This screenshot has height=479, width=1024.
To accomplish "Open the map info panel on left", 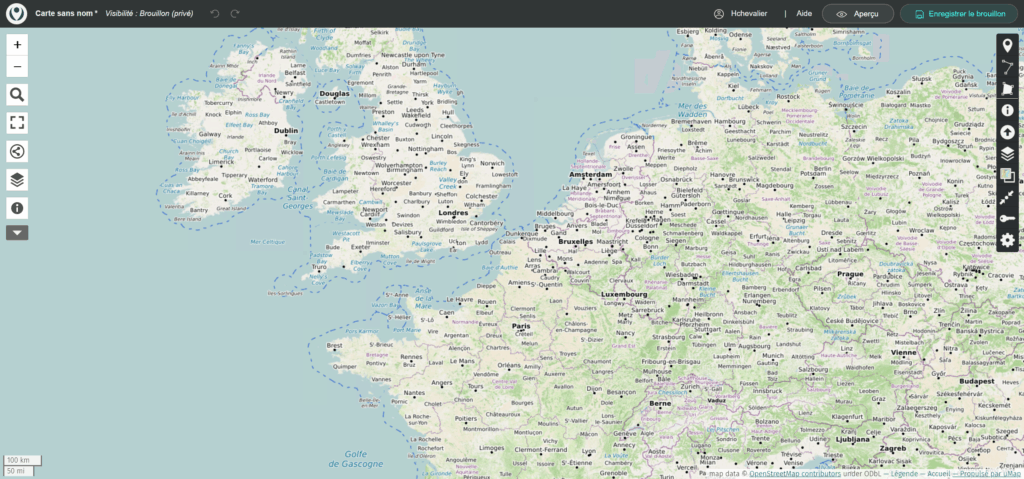I will click(17, 208).
